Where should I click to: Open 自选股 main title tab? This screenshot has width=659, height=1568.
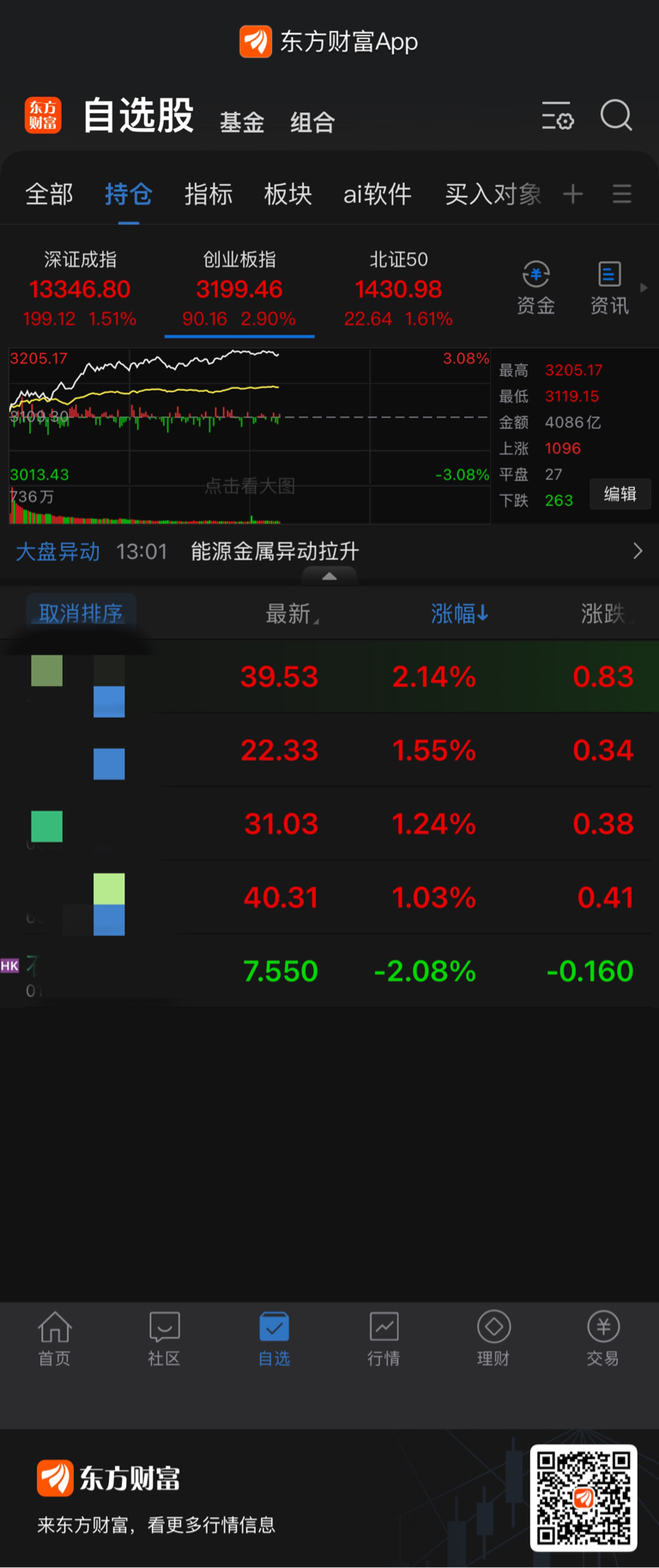[x=139, y=115]
